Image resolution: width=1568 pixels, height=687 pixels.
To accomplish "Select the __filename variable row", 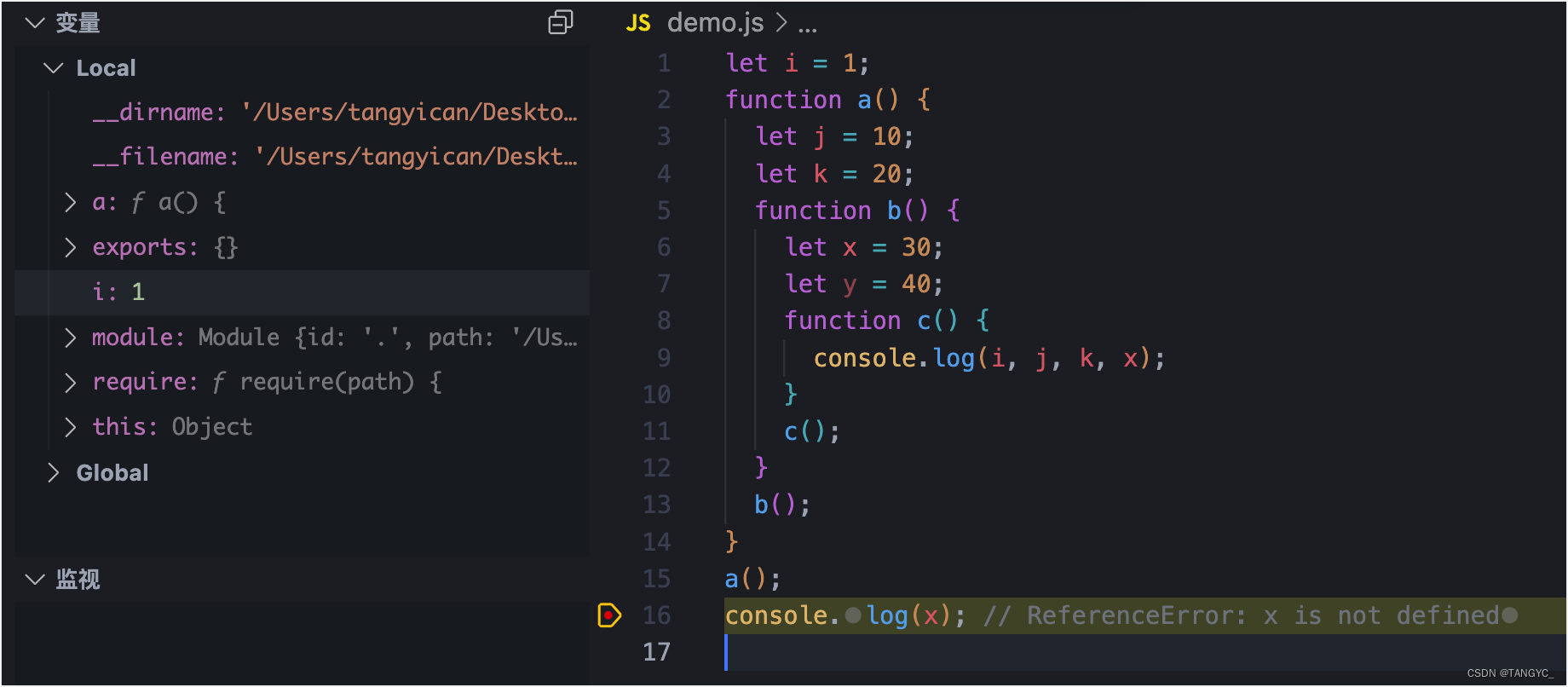I will click(303, 157).
